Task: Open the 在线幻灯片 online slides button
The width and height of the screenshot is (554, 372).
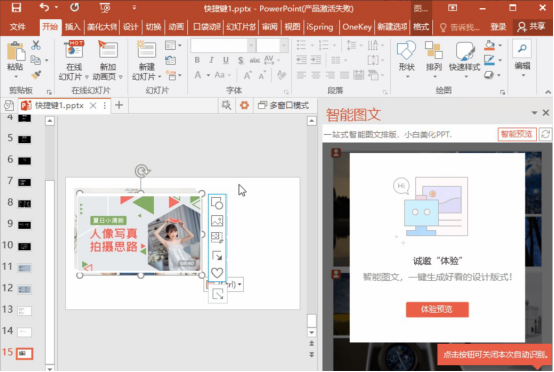Action: tap(74, 60)
